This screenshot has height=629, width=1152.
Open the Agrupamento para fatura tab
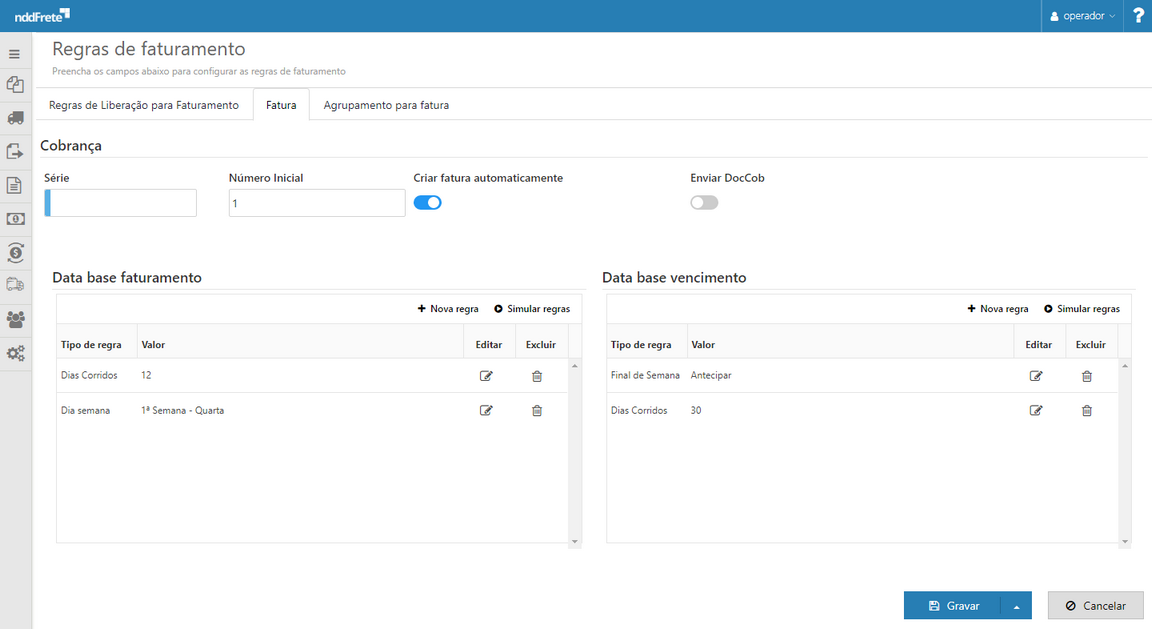386,105
